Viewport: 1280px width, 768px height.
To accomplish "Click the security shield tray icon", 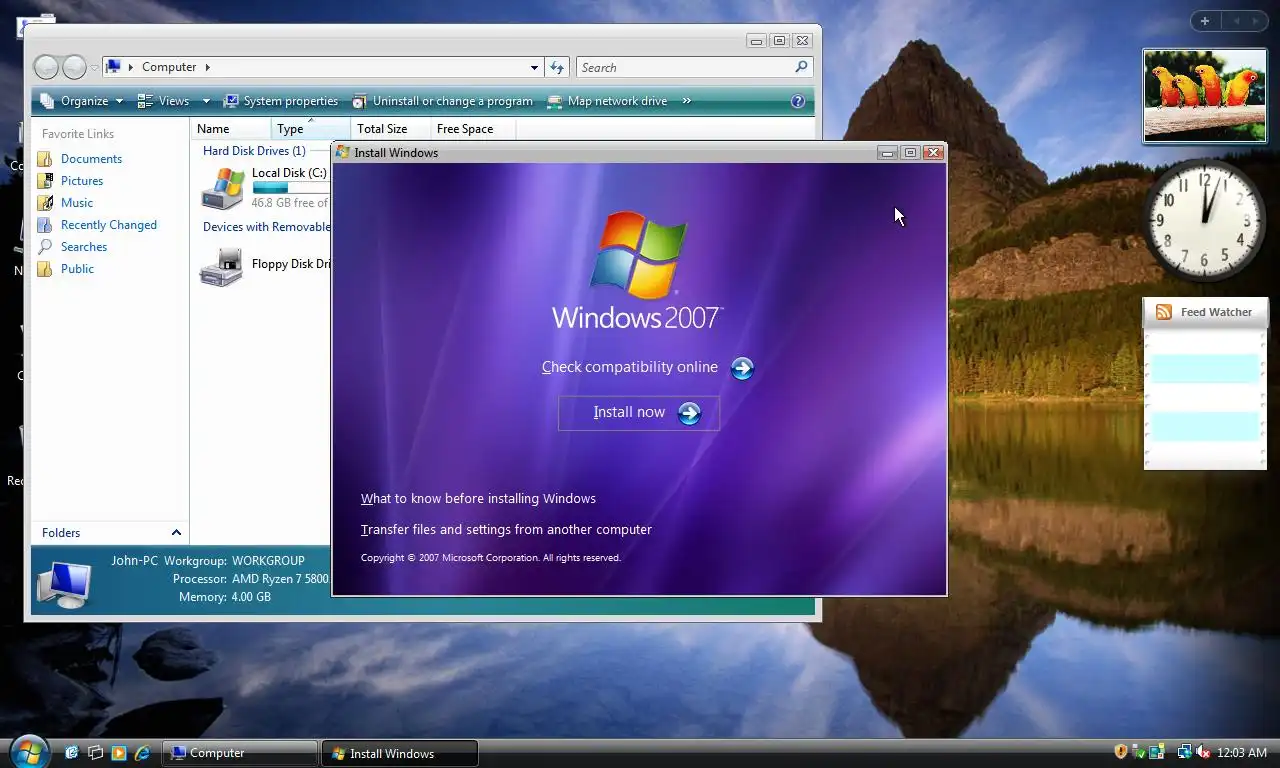I will [1121, 752].
